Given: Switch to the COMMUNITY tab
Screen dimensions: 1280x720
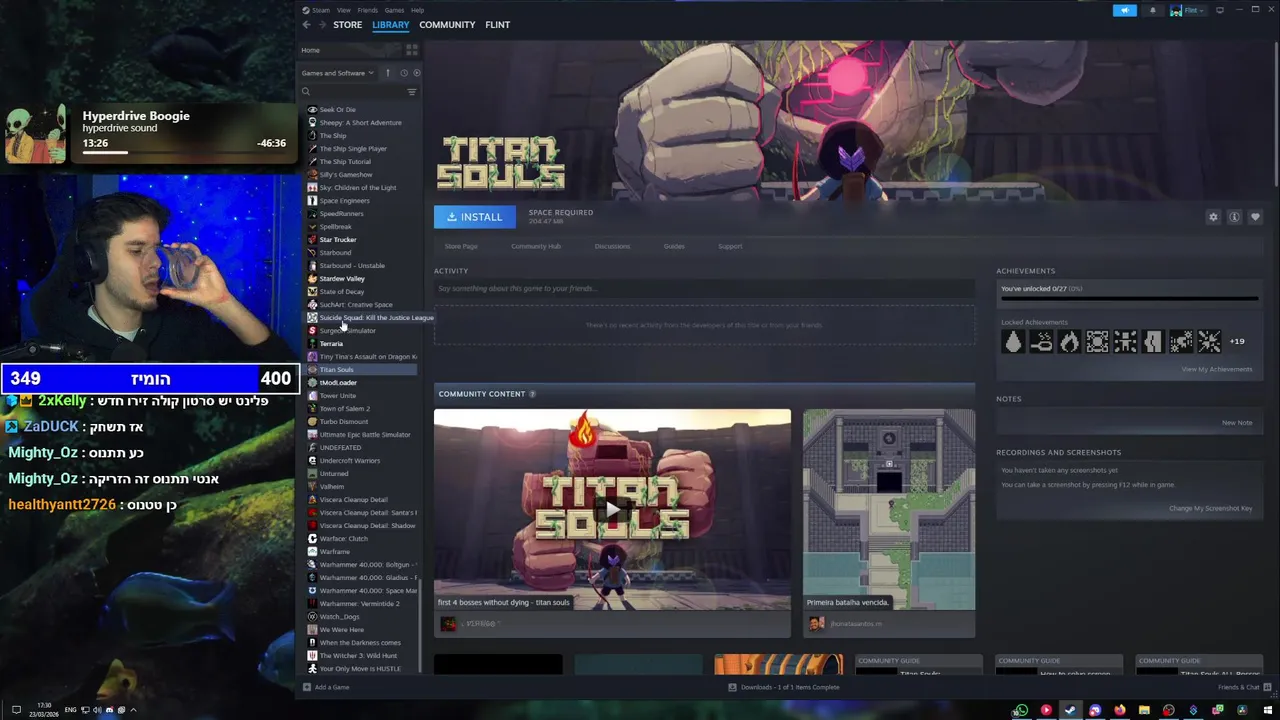Looking at the screenshot, I should (x=447, y=25).
